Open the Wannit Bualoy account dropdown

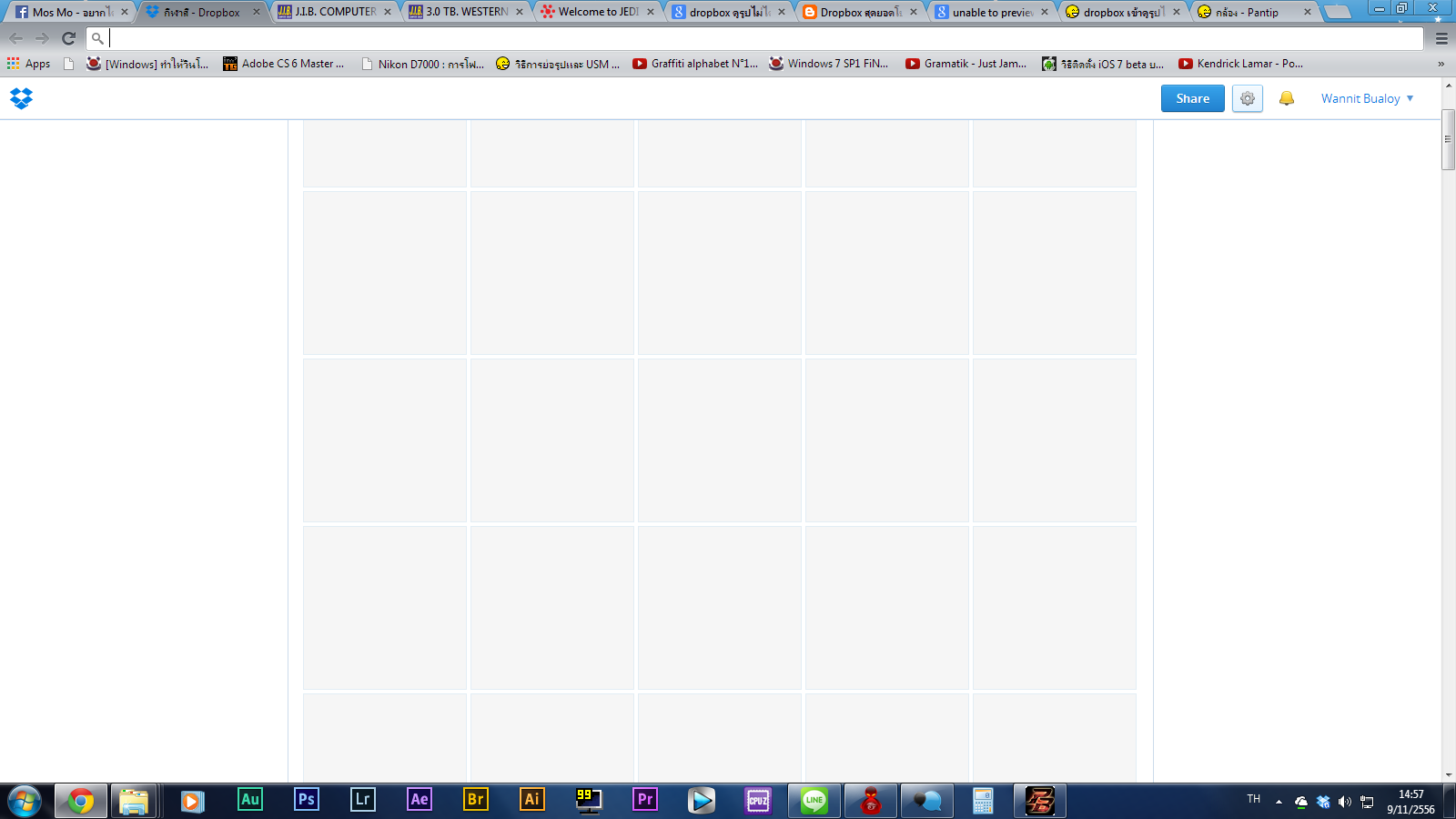pos(1367,98)
